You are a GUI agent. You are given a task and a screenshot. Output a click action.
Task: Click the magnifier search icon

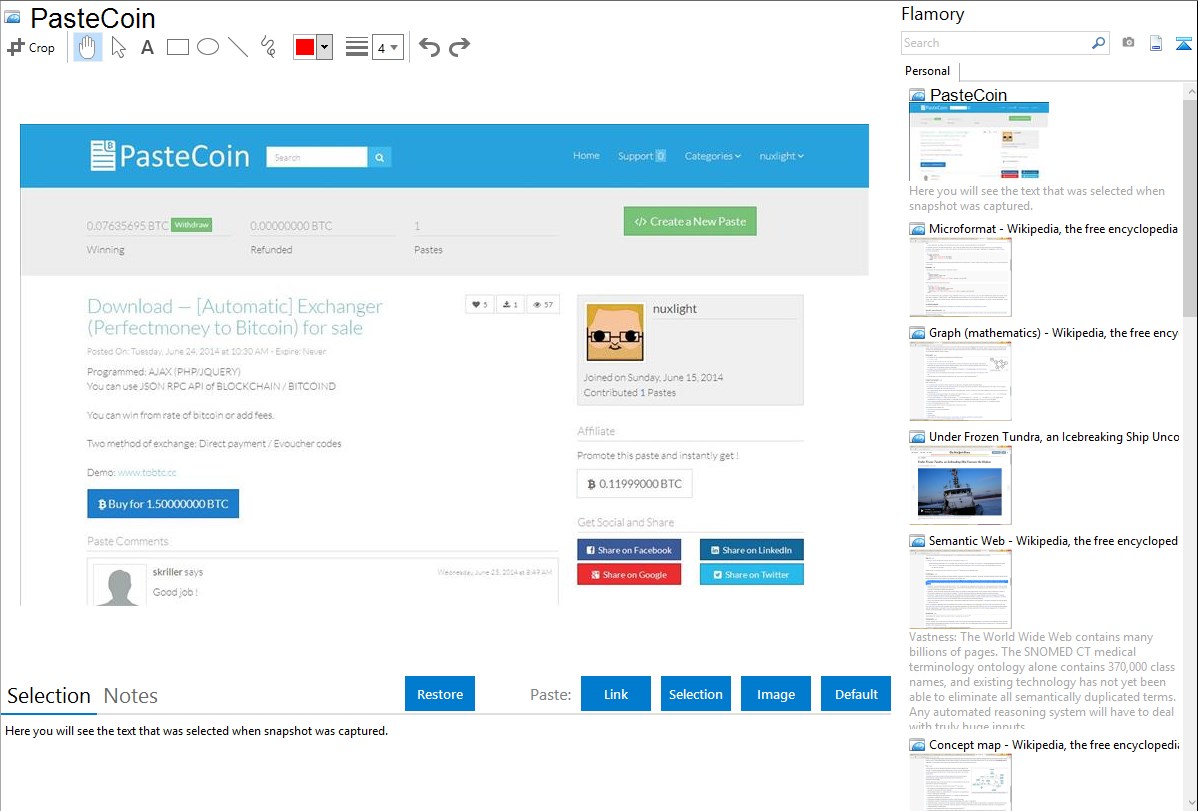[x=1099, y=43]
